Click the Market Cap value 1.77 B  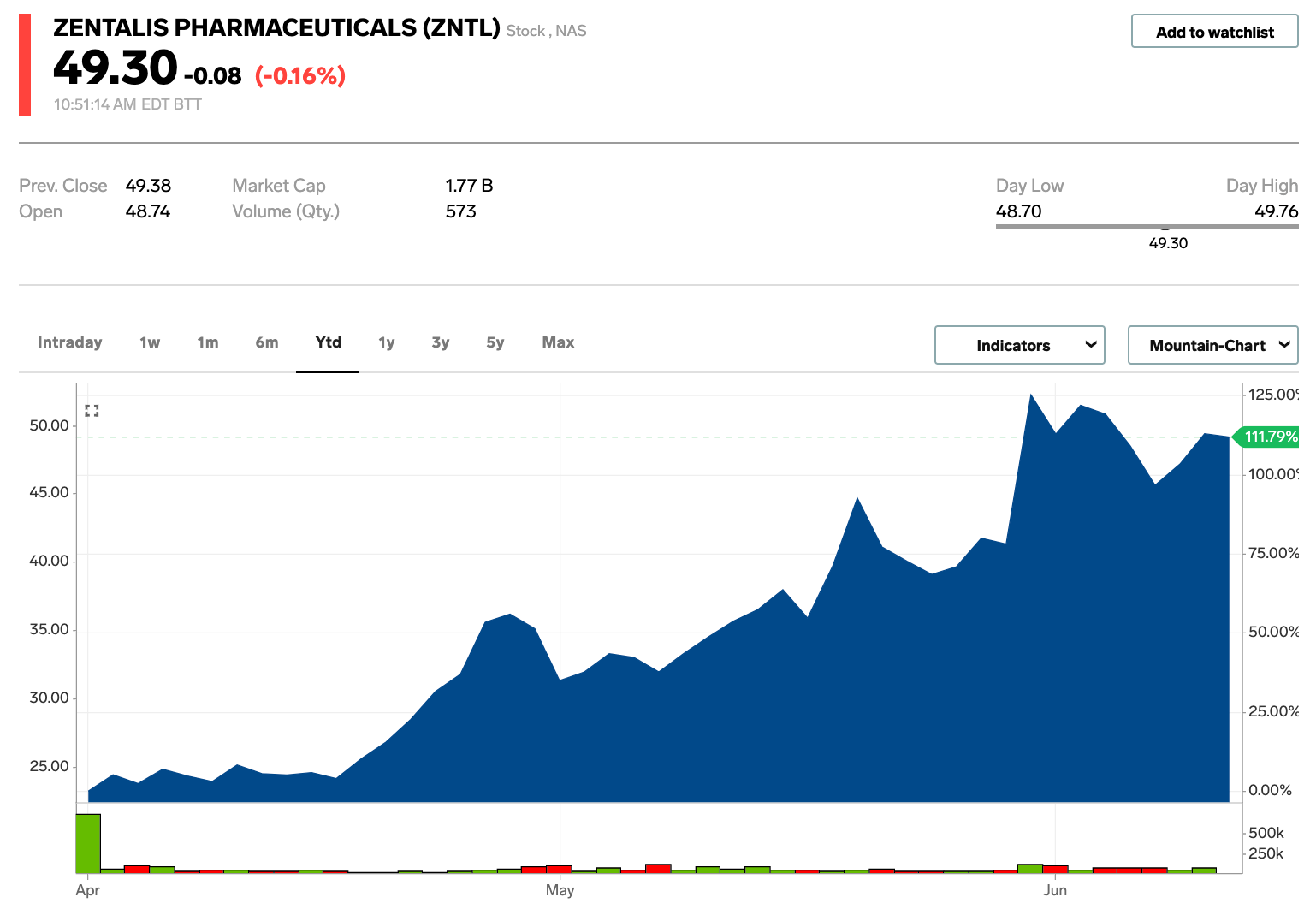click(x=469, y=186)
